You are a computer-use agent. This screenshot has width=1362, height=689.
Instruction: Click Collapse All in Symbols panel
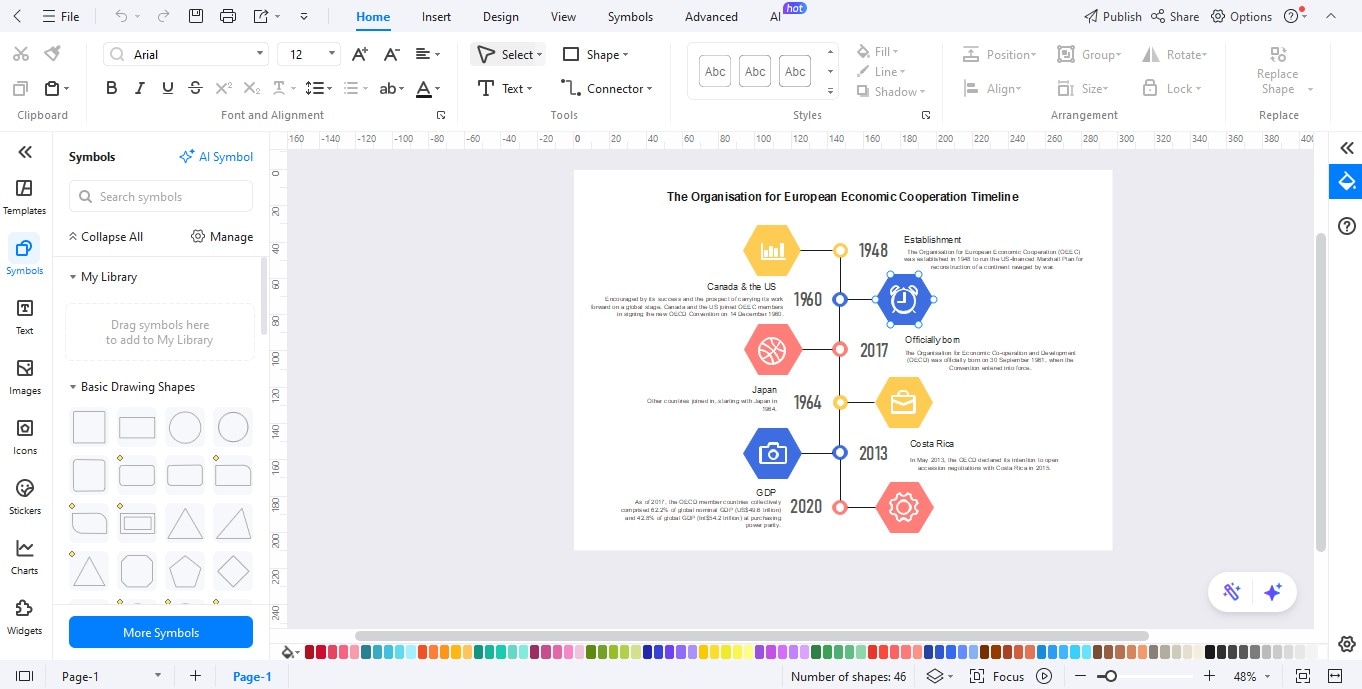[x=105, y=236]
